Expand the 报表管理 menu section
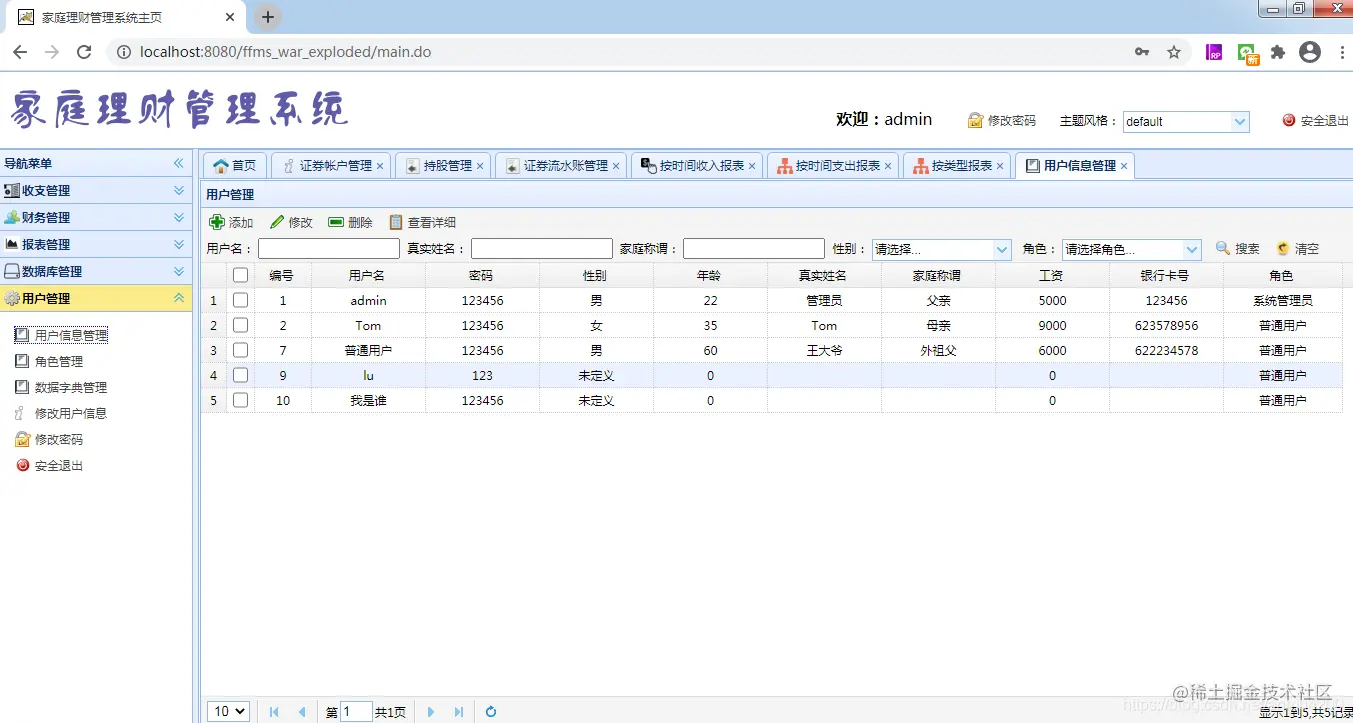Screen dimensions: 1353x723 point(179,244)
